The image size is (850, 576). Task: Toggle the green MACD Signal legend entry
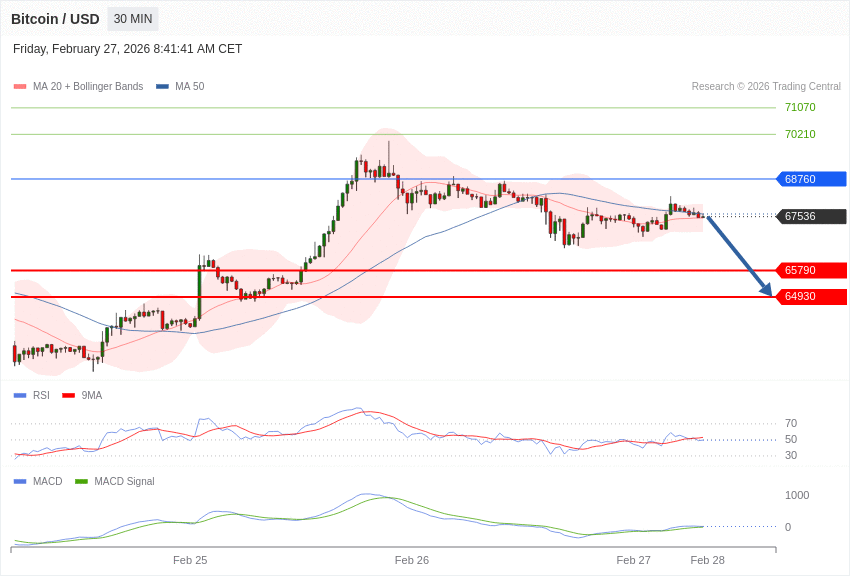(115, 481)
